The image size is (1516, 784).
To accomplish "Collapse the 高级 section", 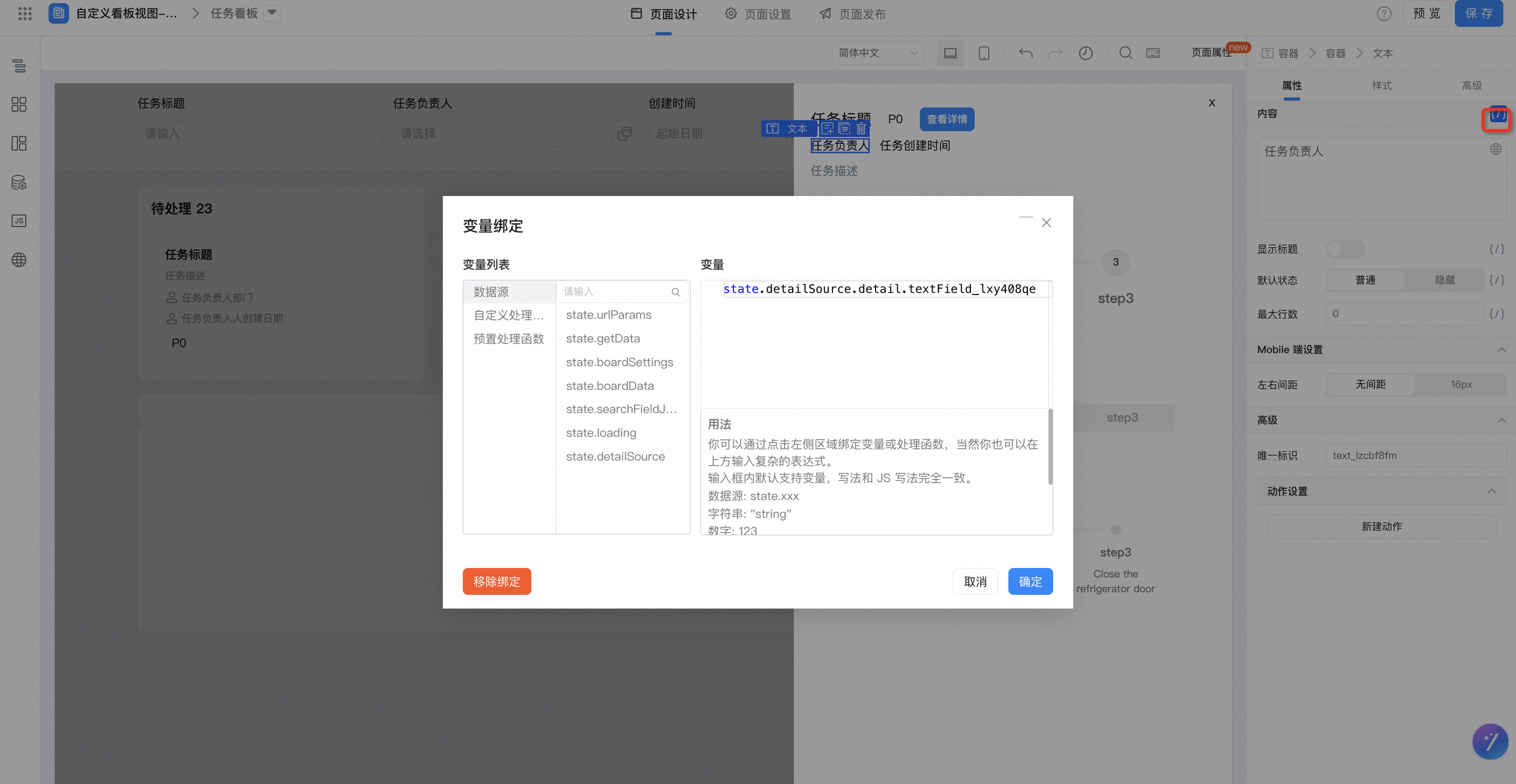I will point(1501,420).
